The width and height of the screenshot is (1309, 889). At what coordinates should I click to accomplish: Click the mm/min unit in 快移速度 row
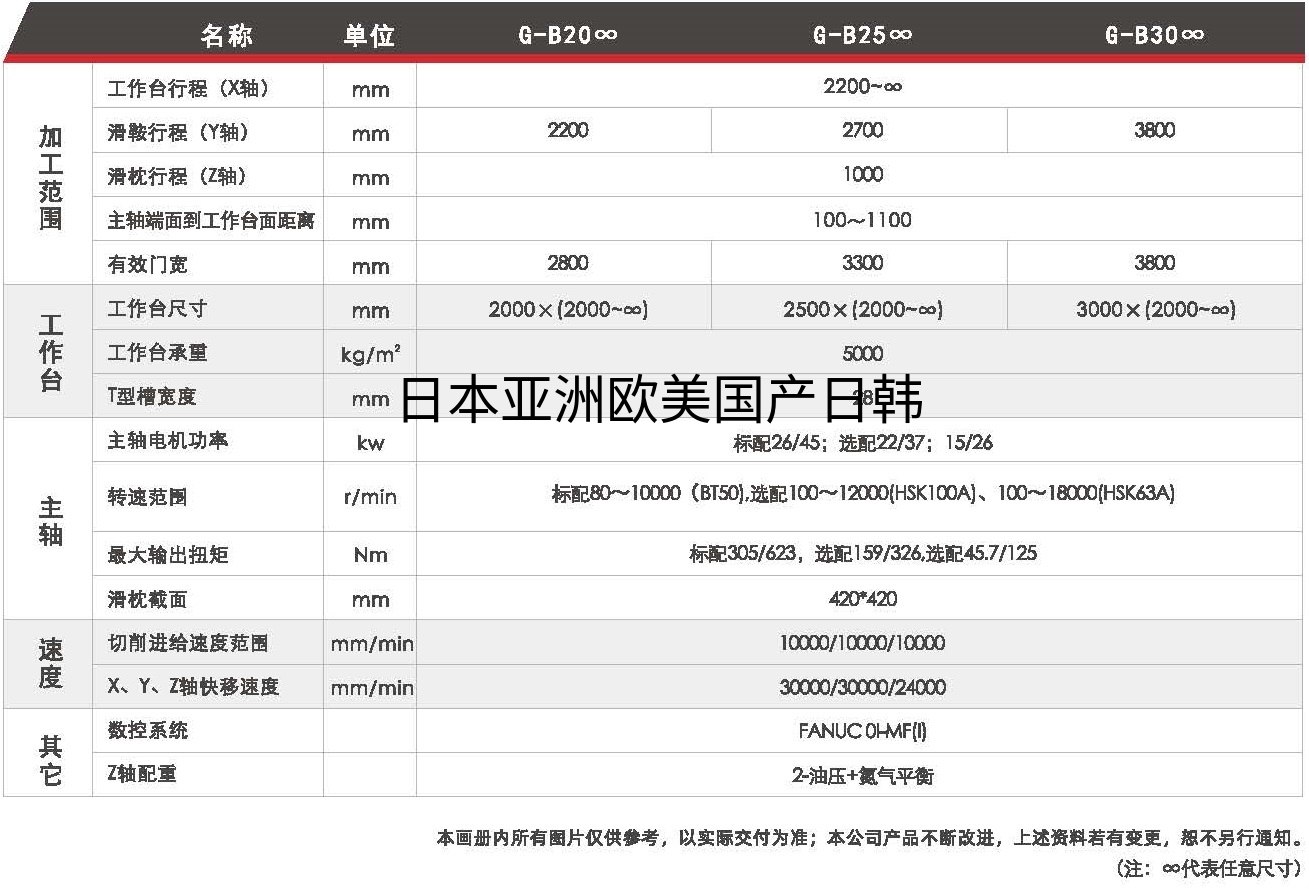click(372, 688)
